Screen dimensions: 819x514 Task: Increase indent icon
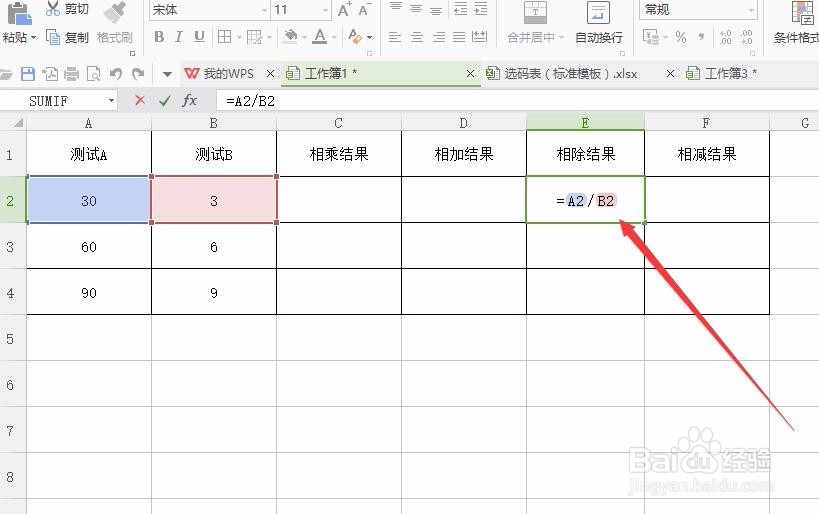(481, 8)
